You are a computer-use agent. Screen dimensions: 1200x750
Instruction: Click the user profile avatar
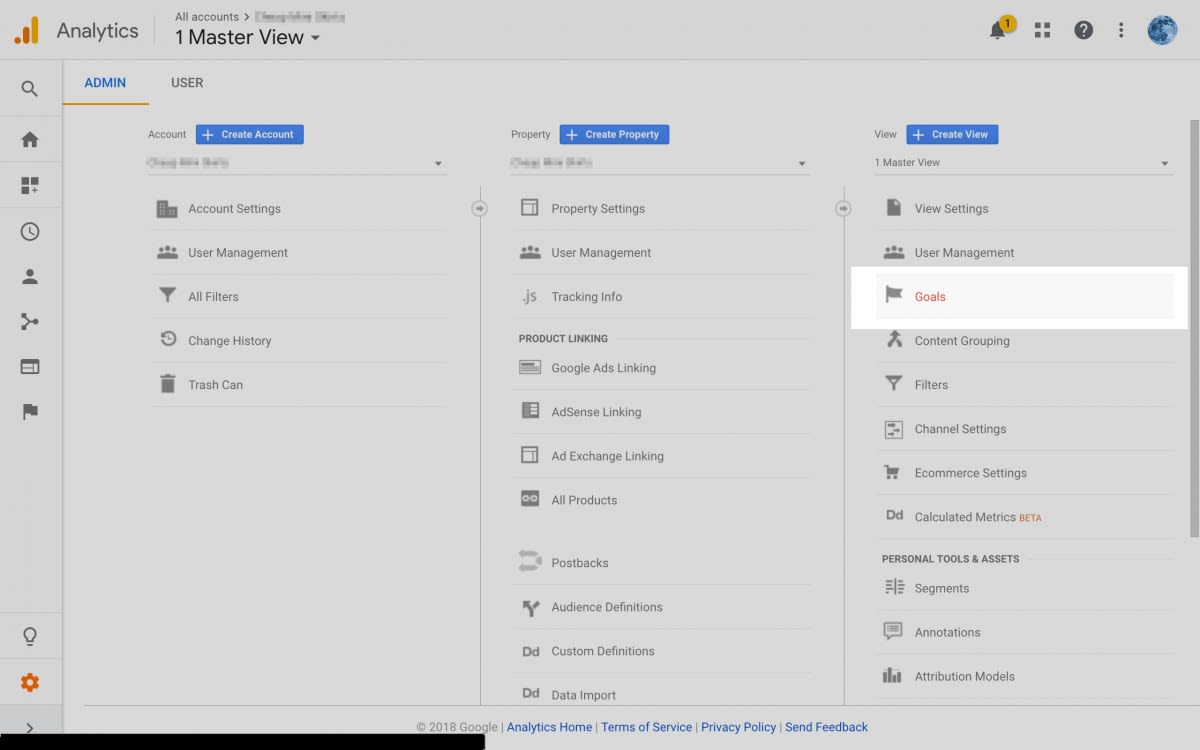pos(1162,30)
